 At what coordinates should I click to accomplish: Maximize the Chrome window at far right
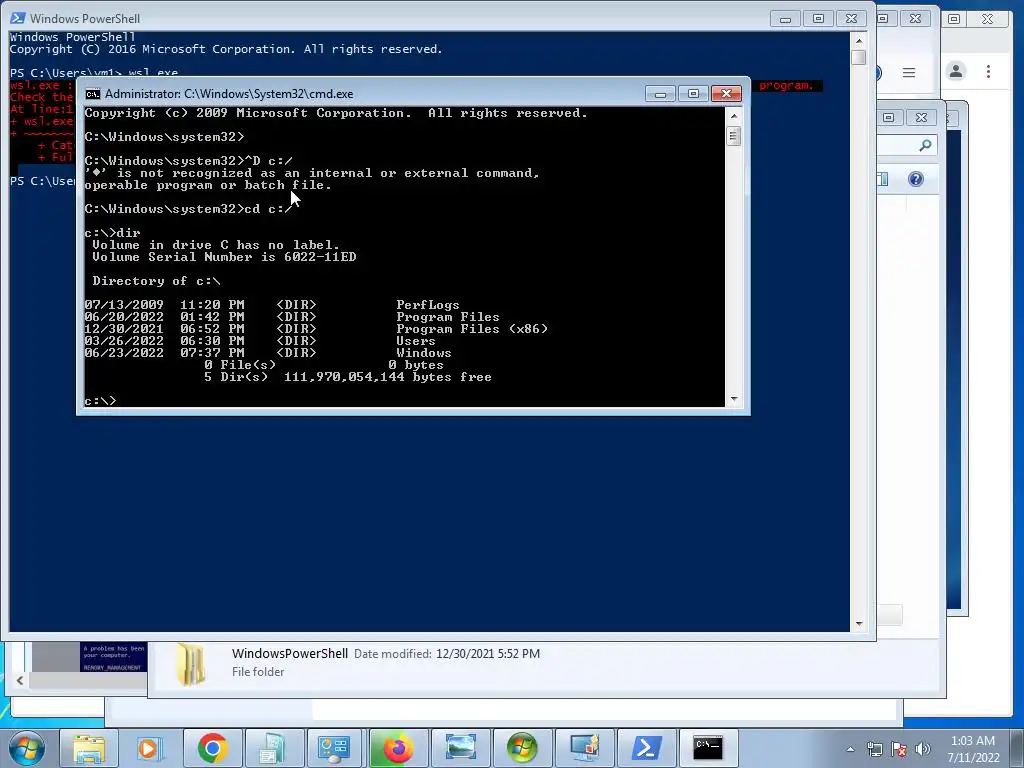954,19
